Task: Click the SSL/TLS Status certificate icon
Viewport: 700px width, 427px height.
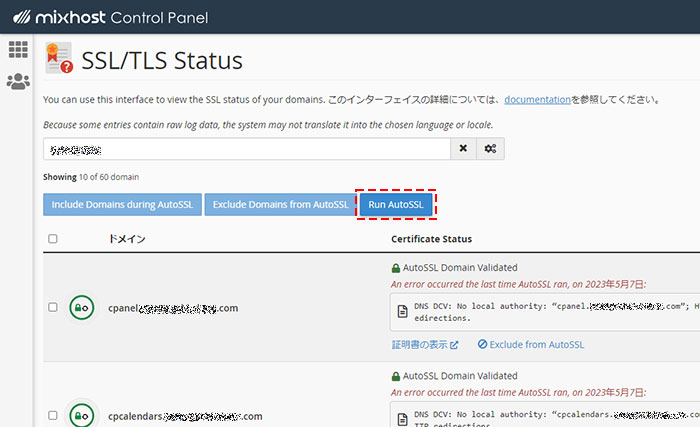Action: click(59, 58)
